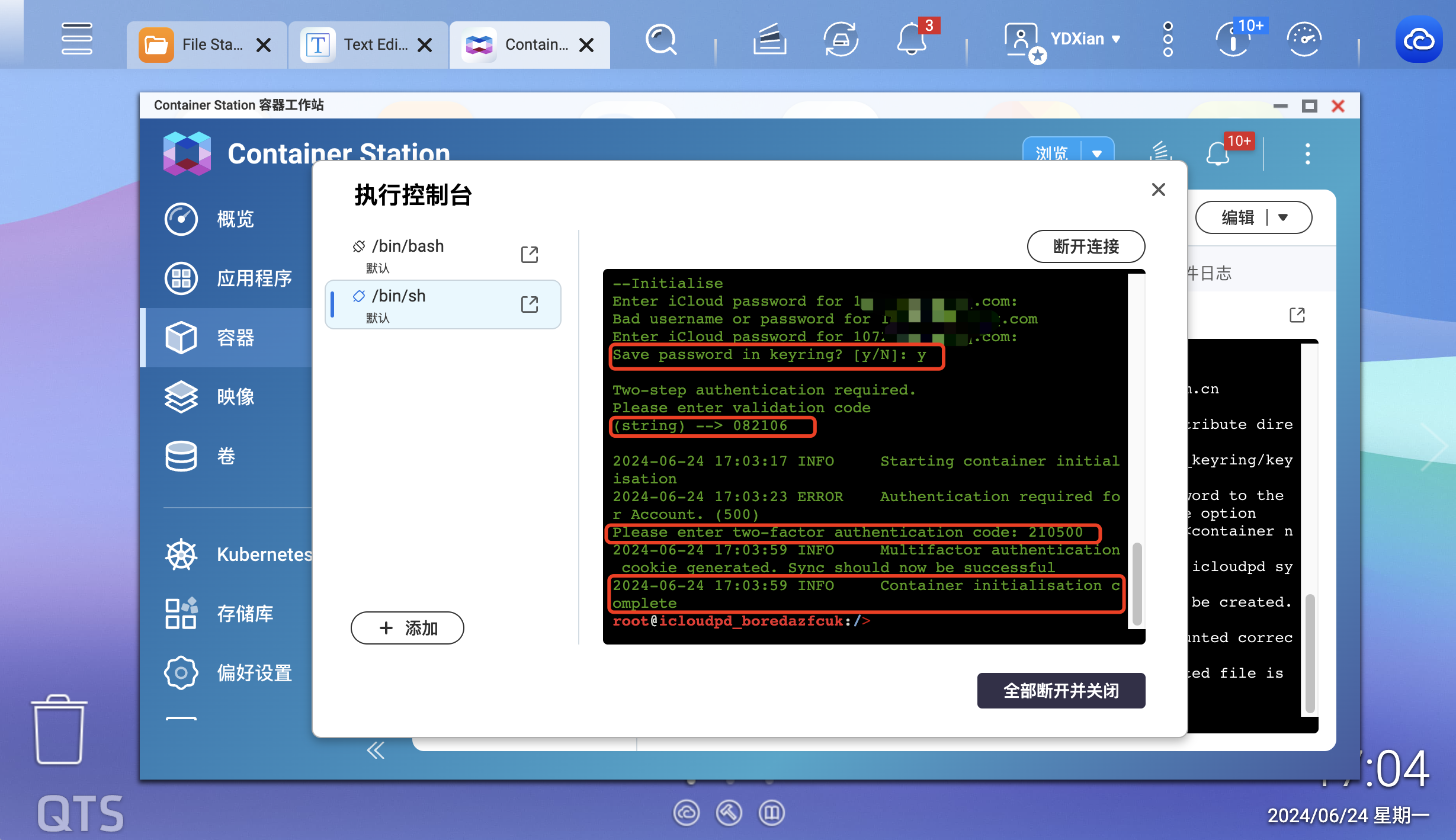Click 全部断开并关闭 disconnect all and close
This screenshot has height=840, width=1456.
1061,691
